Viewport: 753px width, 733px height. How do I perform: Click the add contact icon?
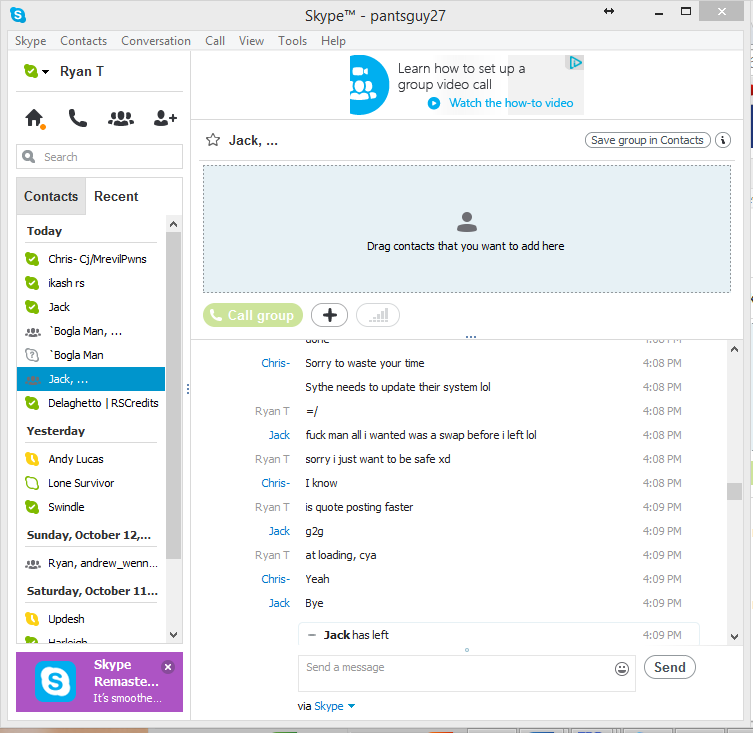tap(165, 118)
